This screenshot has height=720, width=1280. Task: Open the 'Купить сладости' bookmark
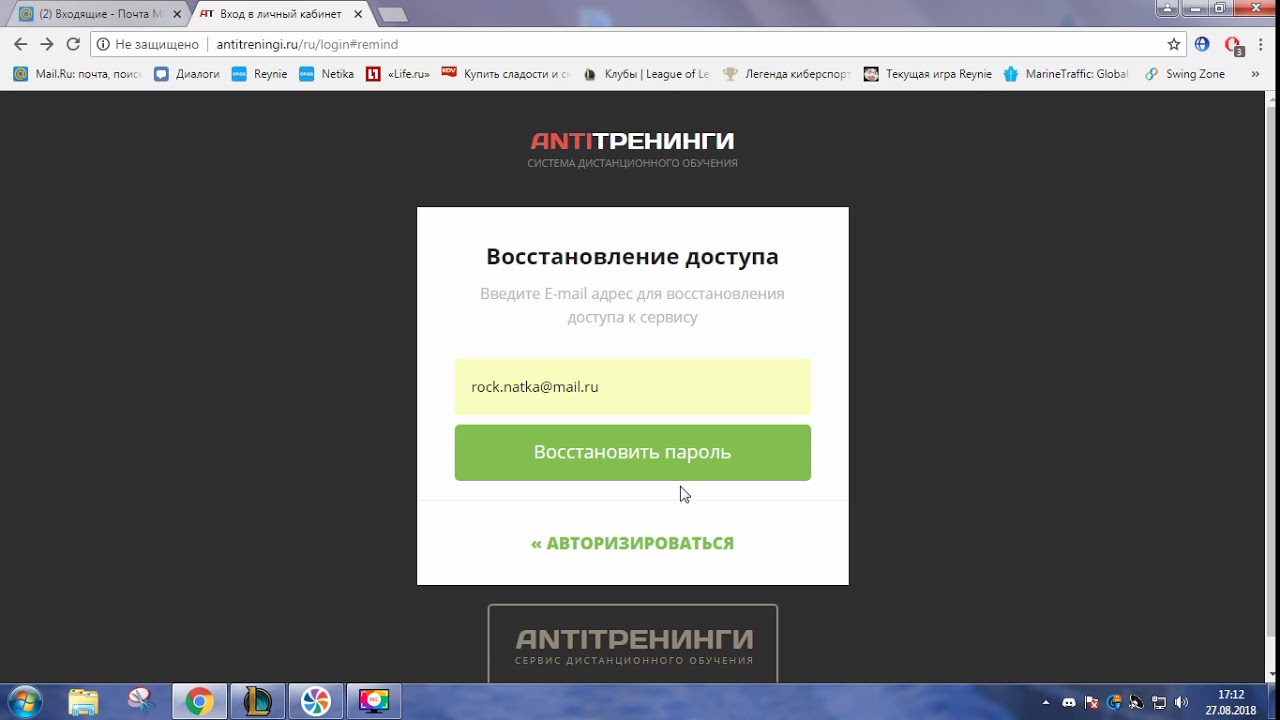(506, 74)
